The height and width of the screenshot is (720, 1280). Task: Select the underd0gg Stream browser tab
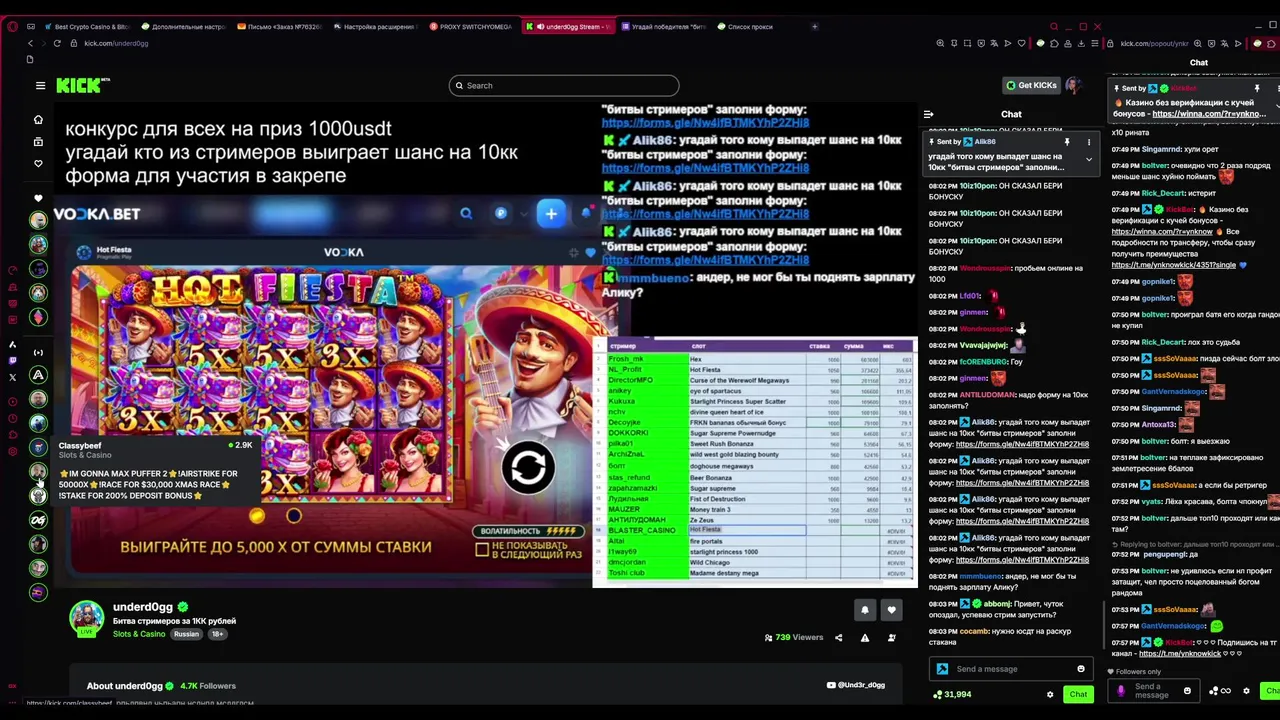570,27
